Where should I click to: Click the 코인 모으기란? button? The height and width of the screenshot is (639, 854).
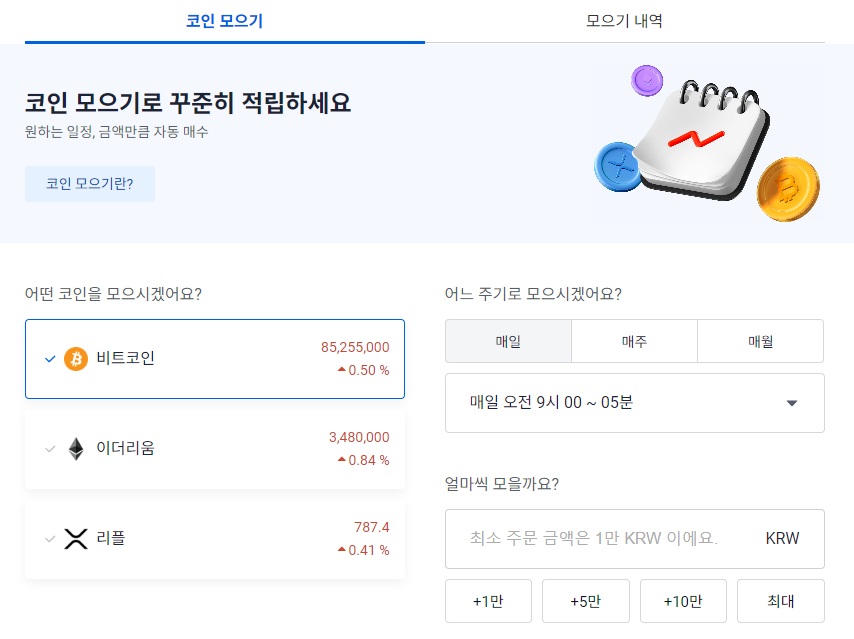click(89, 184)
